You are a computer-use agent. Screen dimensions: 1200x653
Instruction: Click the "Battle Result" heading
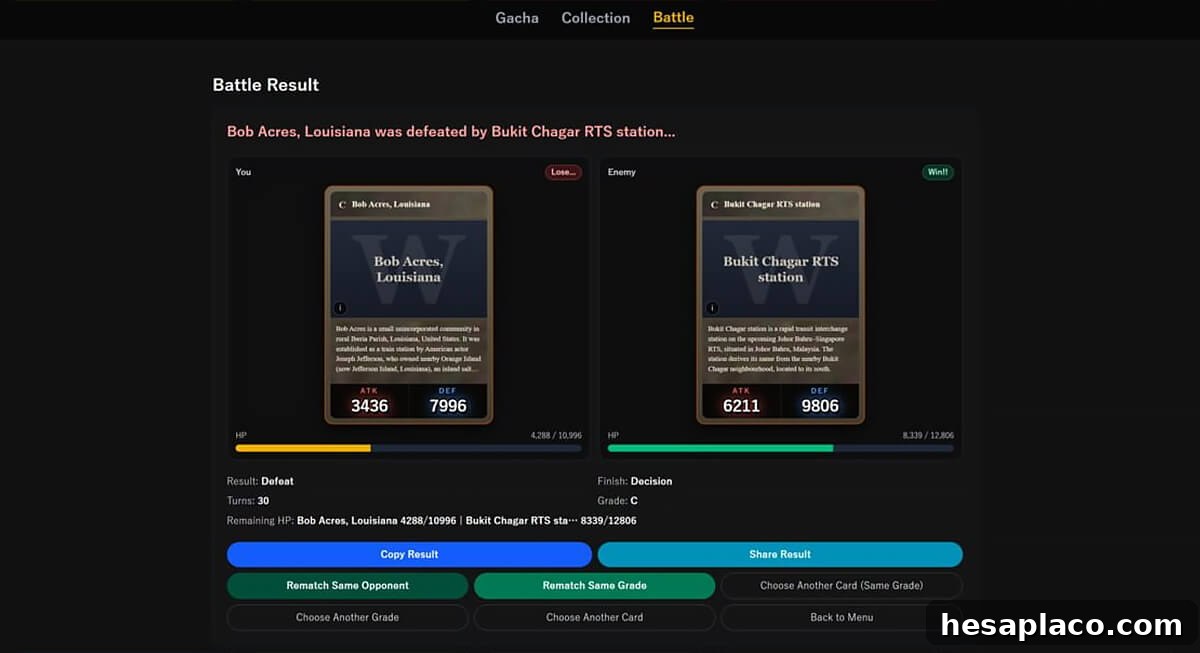266,85
